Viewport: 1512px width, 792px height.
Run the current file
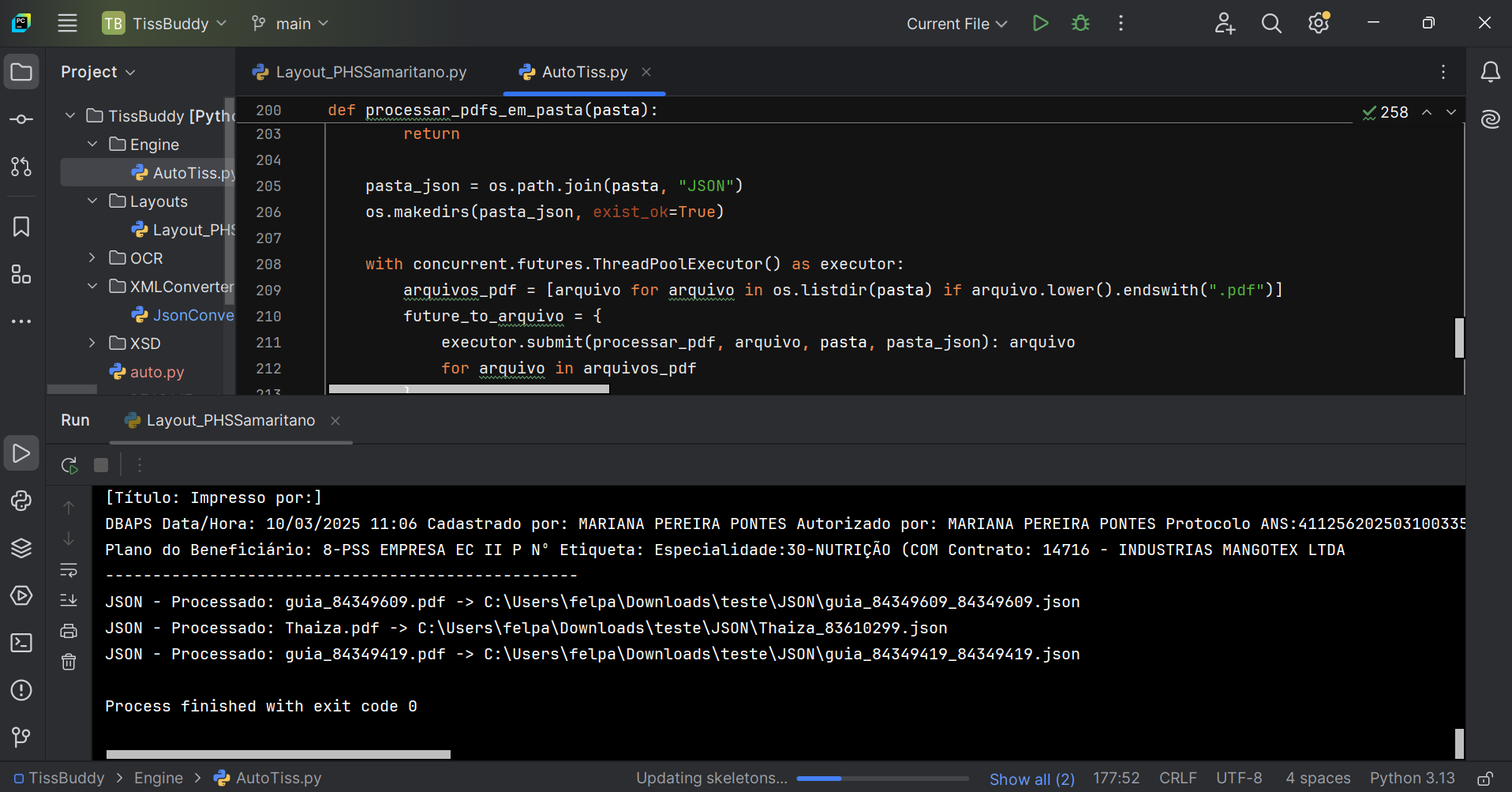[x=1041, y=24]
